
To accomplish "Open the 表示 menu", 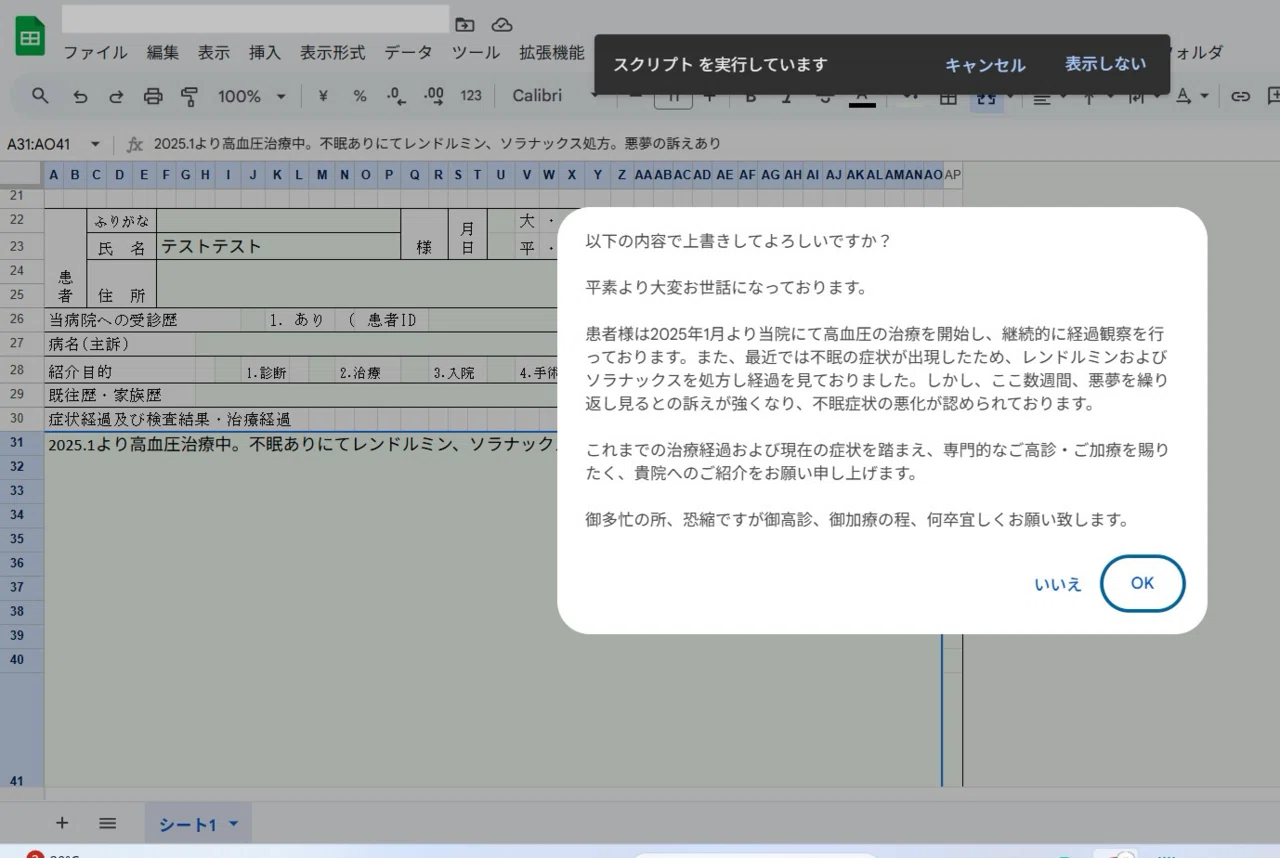I will tap(214, 53).
